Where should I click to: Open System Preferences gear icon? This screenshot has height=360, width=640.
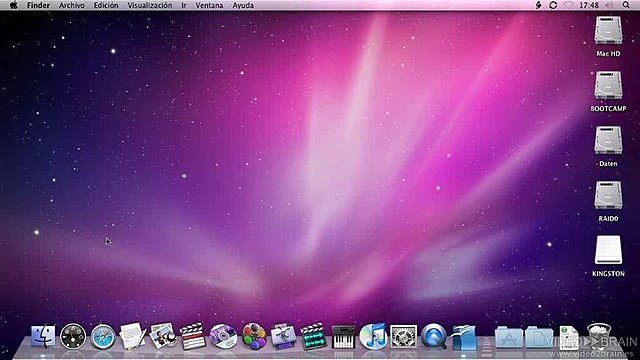403,337
